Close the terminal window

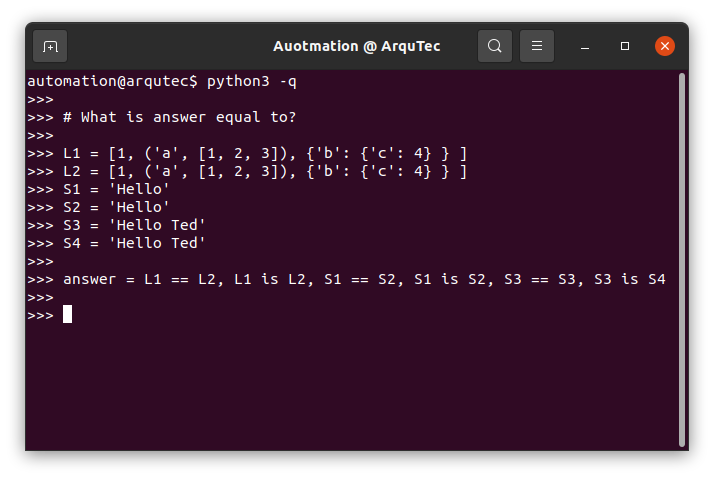pos(665,46)
